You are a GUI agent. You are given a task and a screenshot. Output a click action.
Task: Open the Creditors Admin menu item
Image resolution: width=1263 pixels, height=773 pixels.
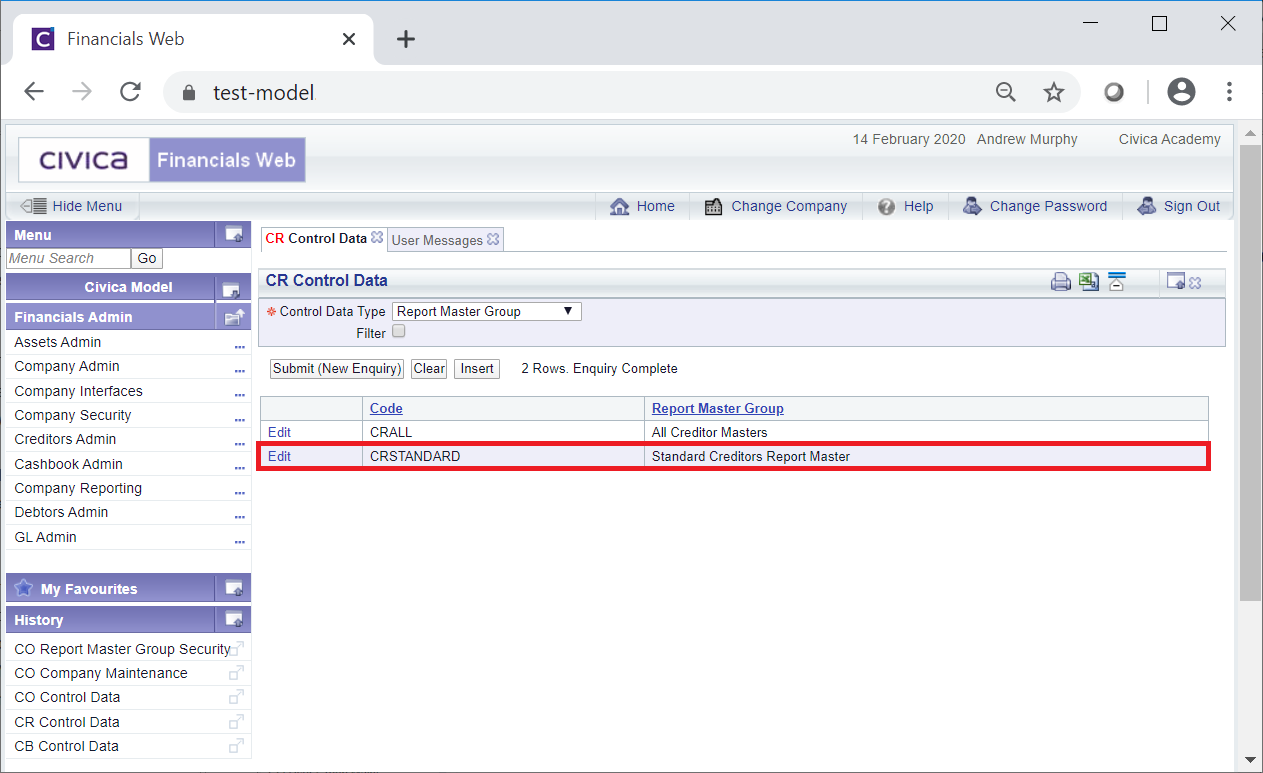tap(65, 439)
